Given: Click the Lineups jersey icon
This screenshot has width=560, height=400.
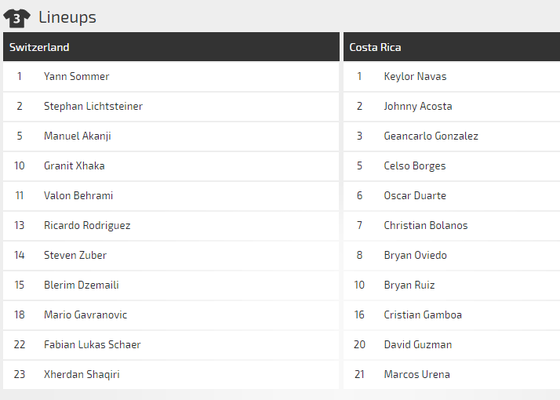Looking at the screenshot, I should coord(17,18).
